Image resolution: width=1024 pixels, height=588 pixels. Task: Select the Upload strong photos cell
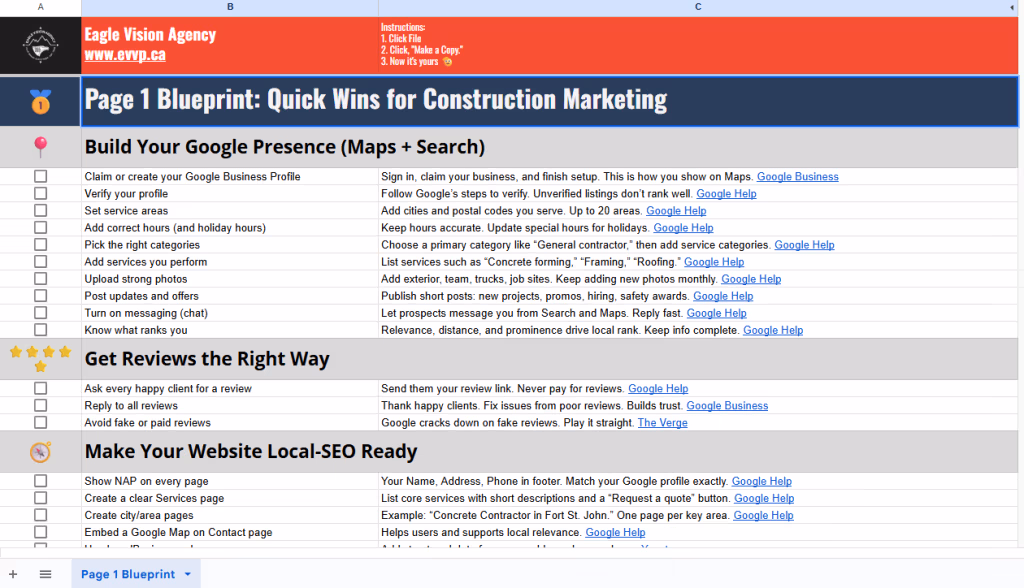click(230, 278)
